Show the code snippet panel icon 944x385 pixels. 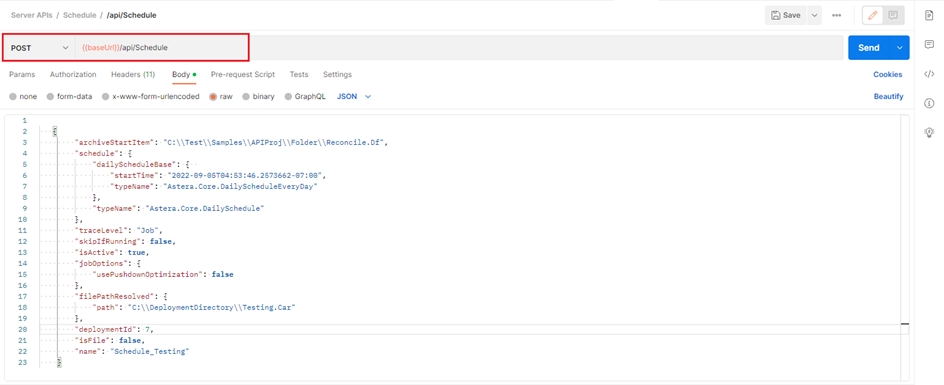coord(929,74)
